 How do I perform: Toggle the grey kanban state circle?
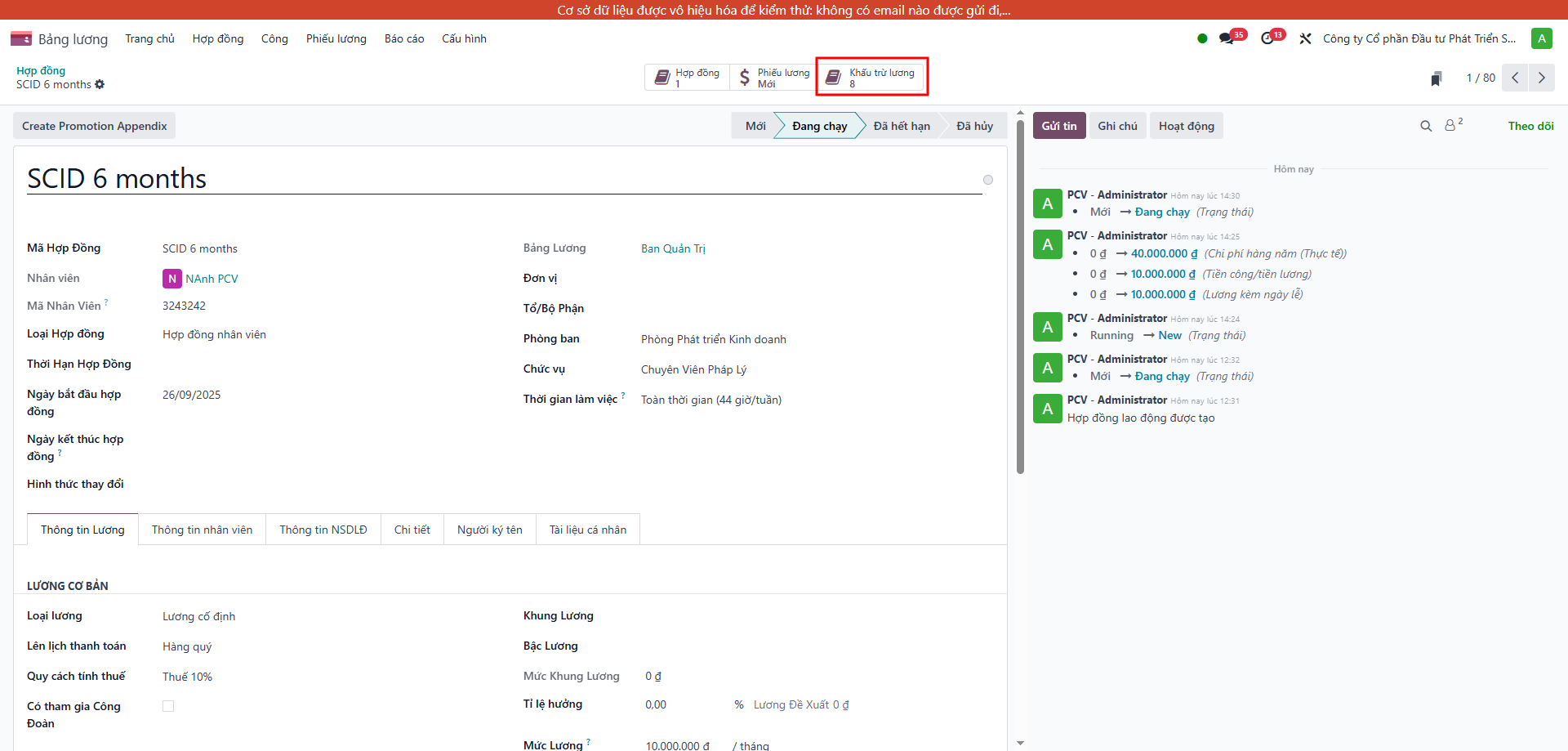pos(988,180)
